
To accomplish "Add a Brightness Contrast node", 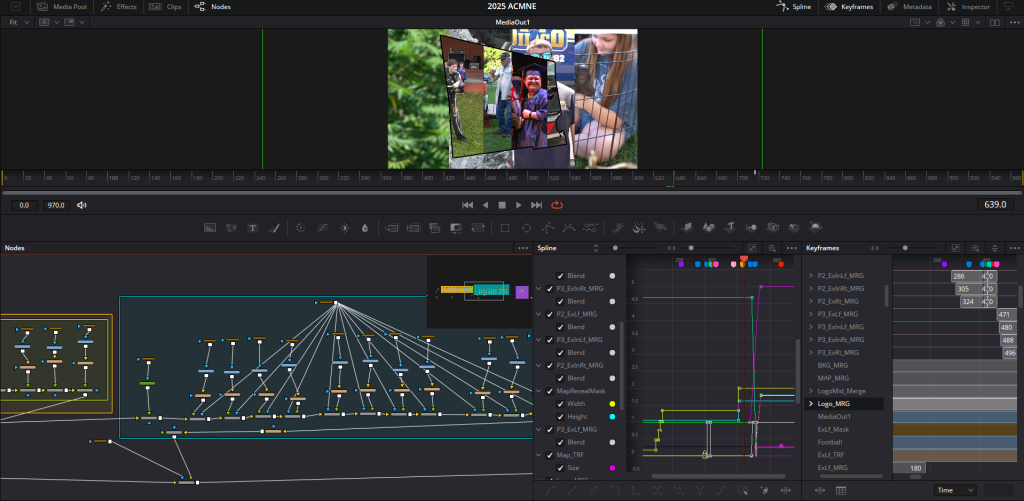I will pyautogui.click(x=344, y=228).
